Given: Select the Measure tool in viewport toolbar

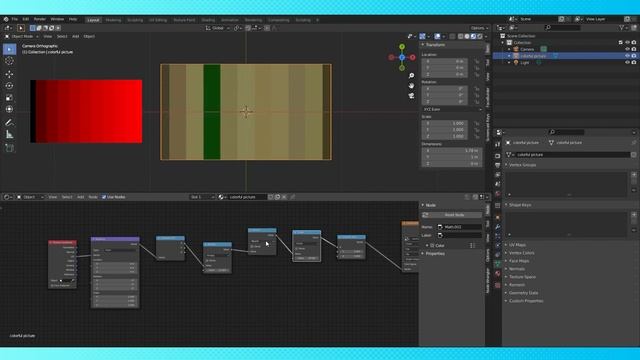Looking at the screenshot, I should (x=9, y=134).
